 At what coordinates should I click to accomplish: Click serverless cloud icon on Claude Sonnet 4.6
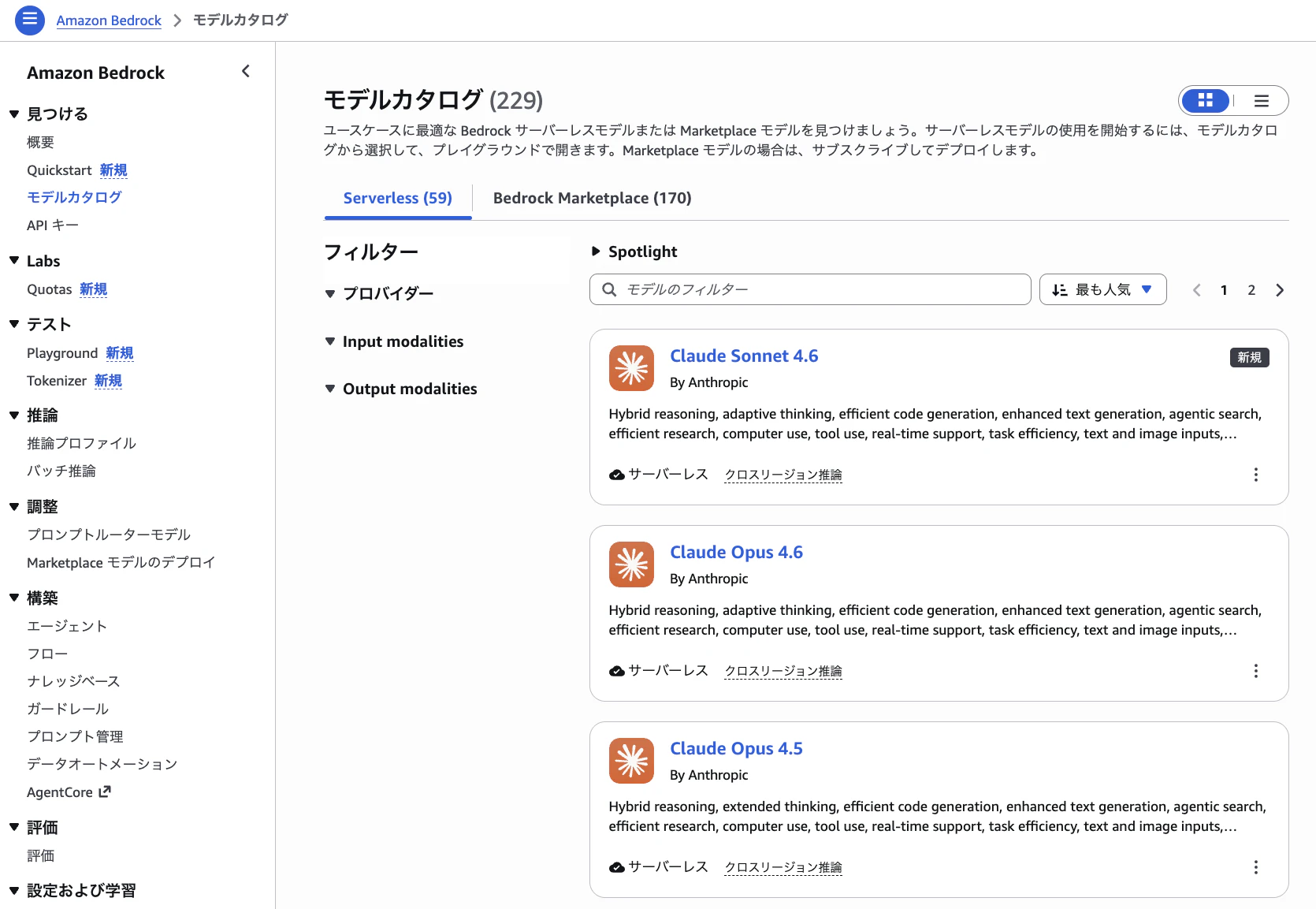tap(617, 475)
